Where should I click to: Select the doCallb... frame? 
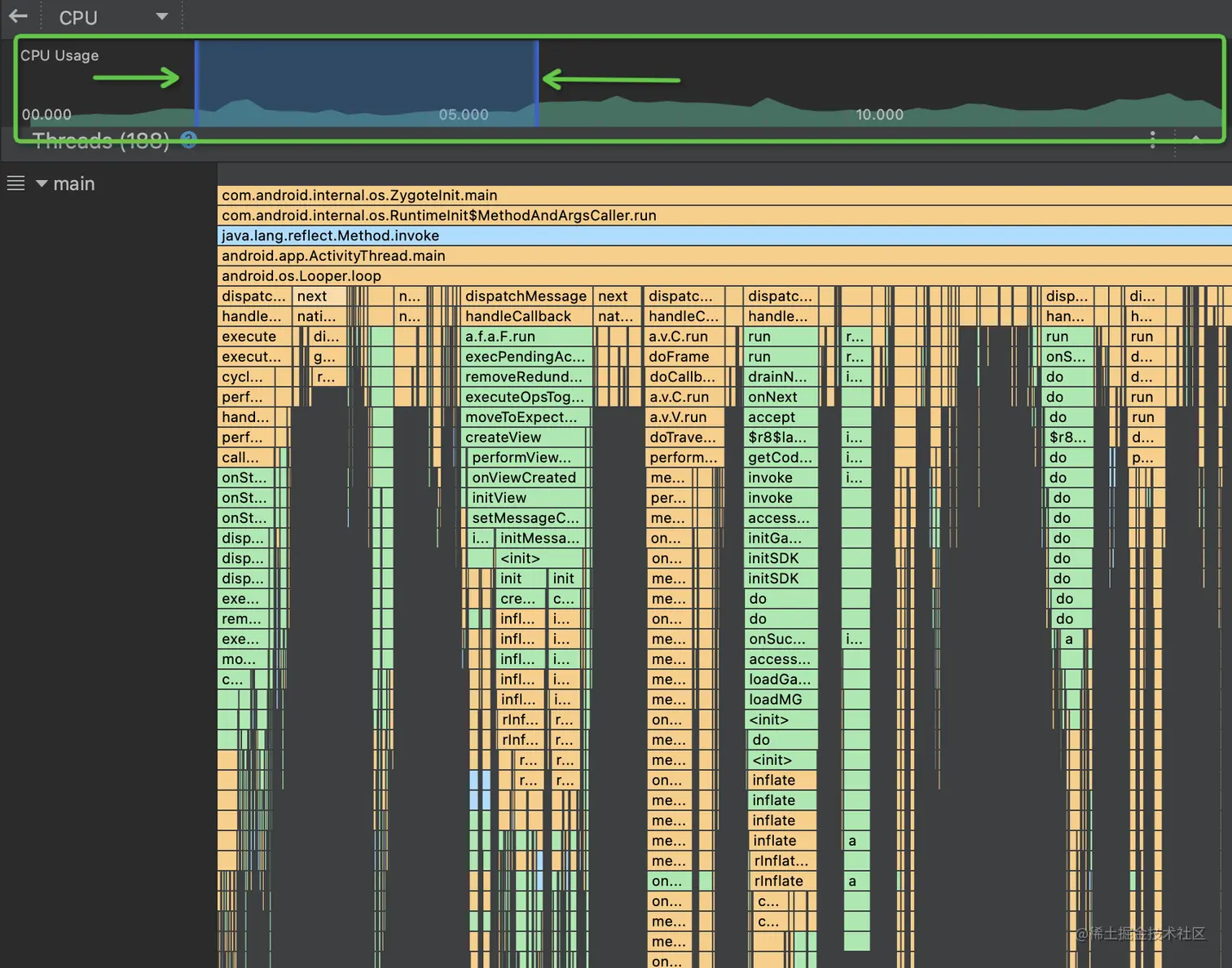coord(684,376)
